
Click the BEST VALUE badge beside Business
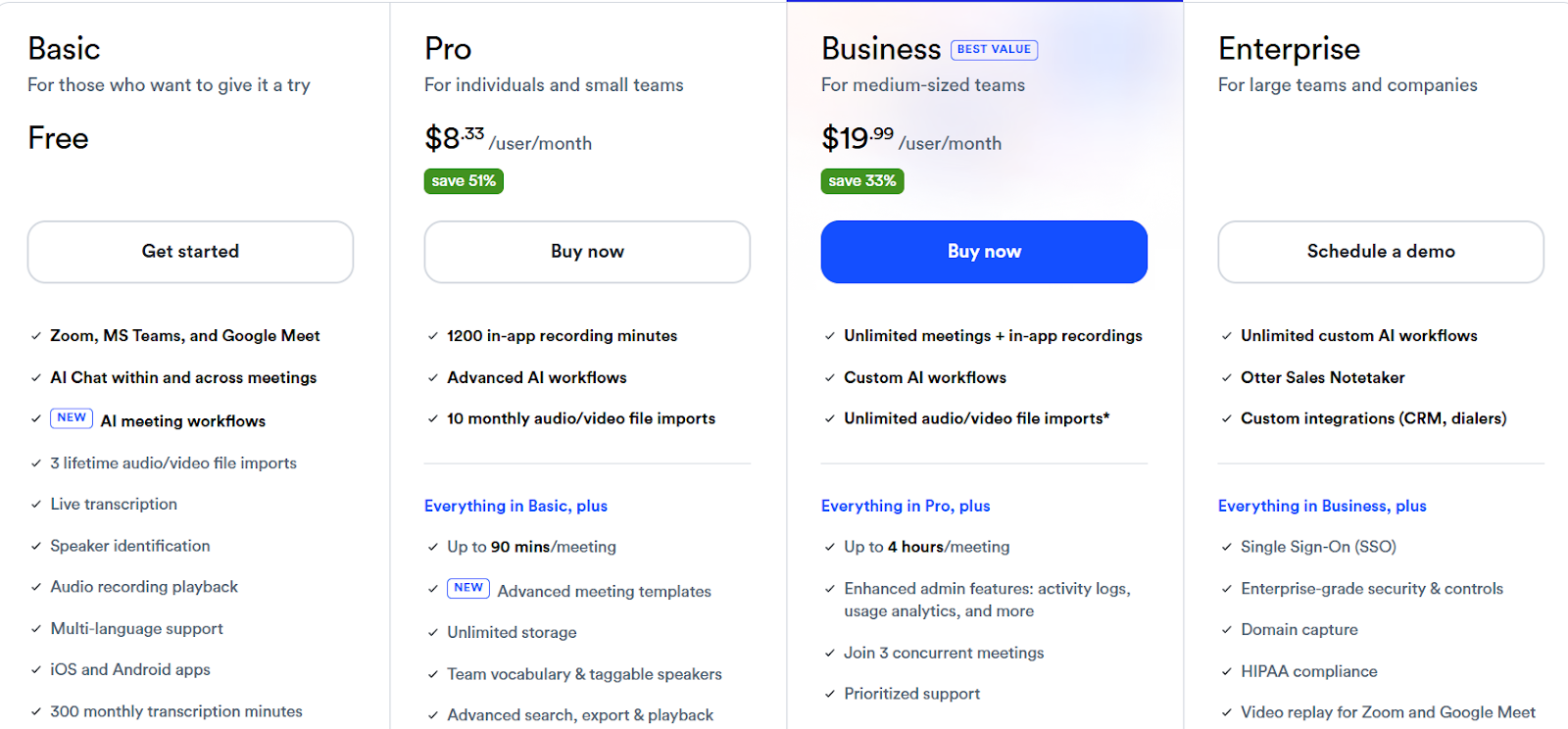994,50
